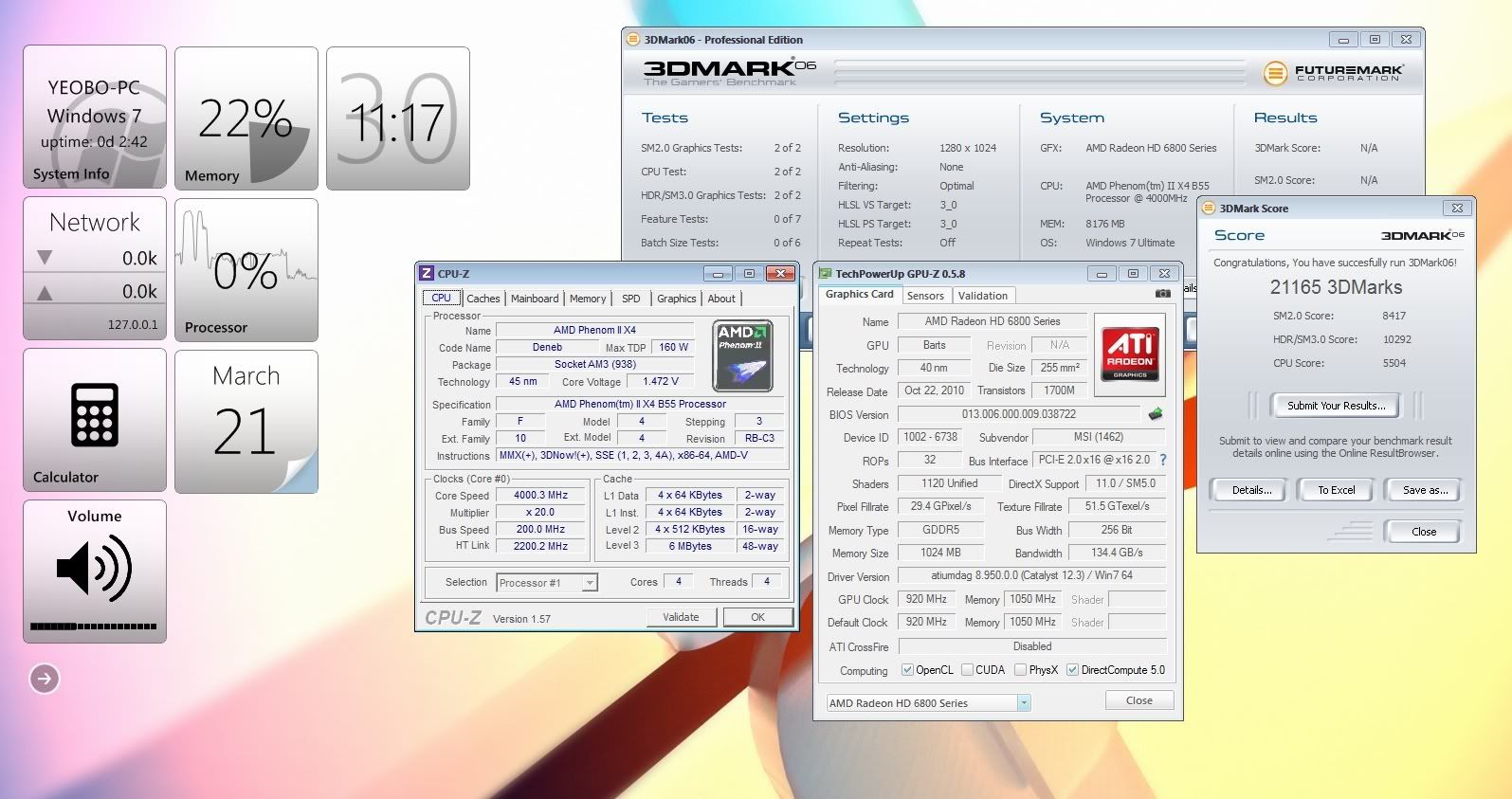
Task: Click the Futuremark Corporation logo
Action: 1334,72
